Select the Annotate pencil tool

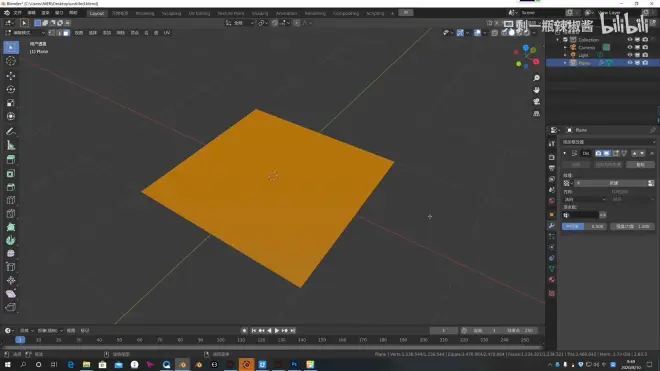pyautogui.click(x=11, y=132)
